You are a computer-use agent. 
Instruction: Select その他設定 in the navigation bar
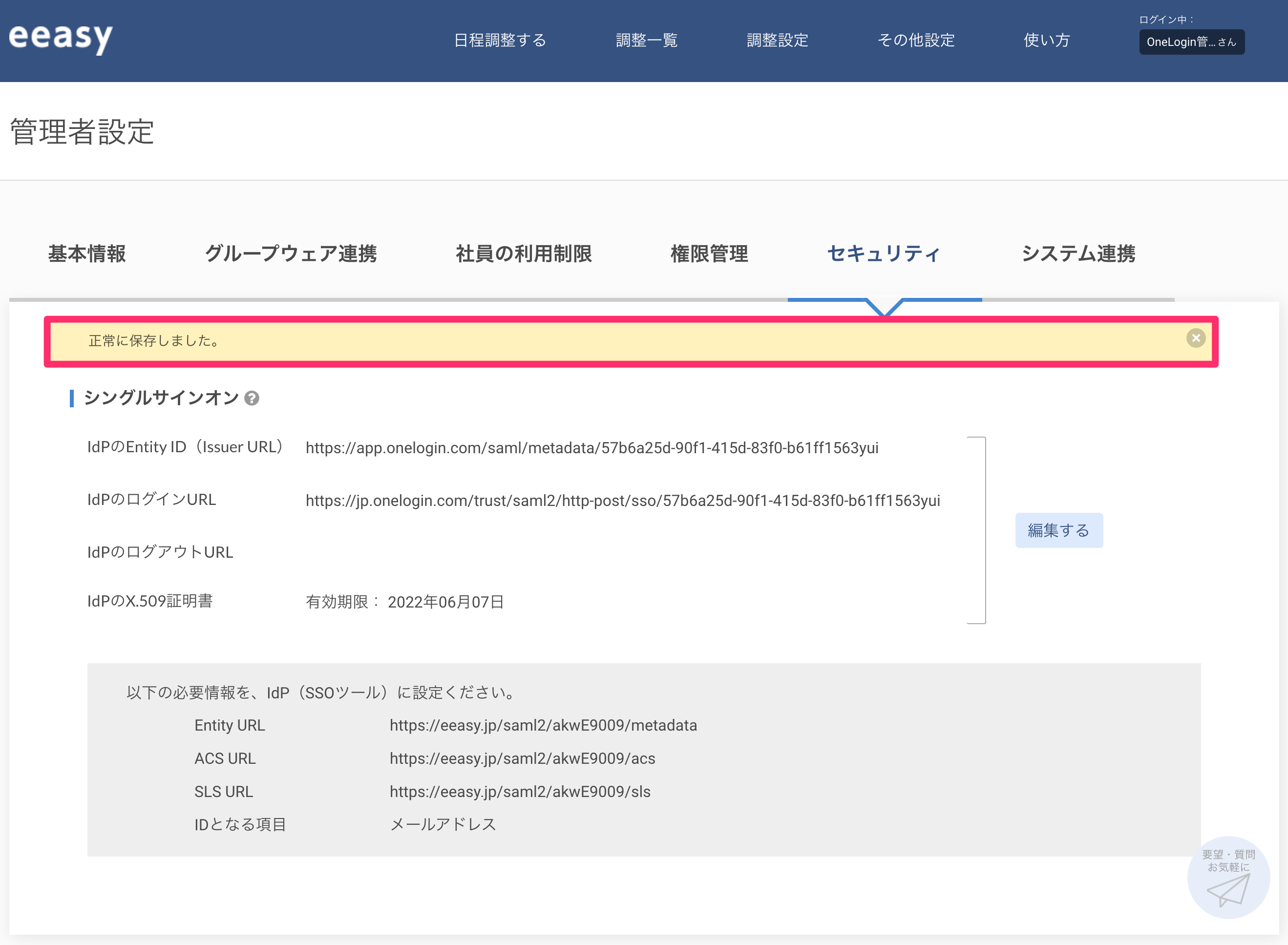916,40
